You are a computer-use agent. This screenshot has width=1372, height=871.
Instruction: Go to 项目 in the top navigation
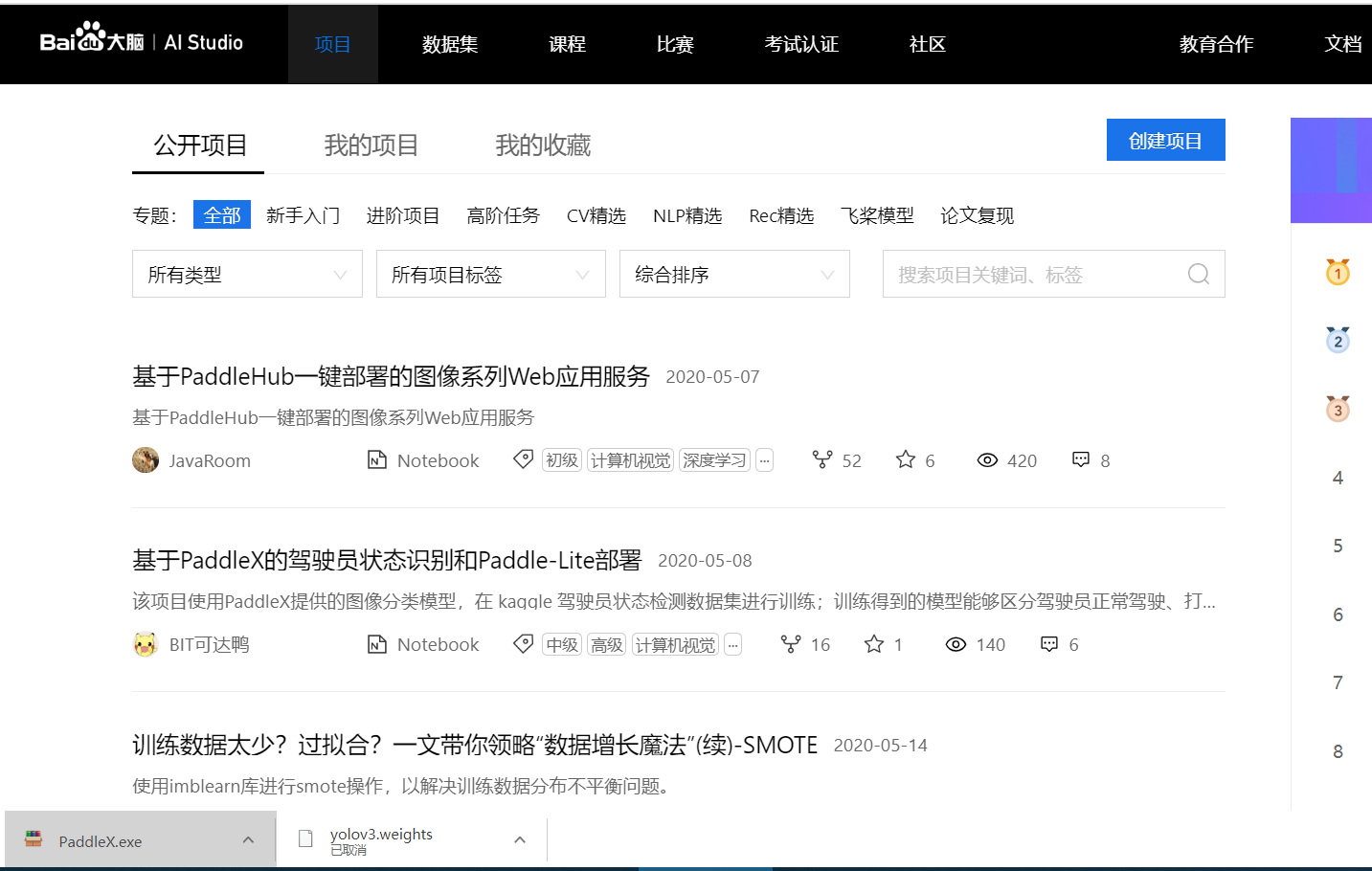(x=333, y=44)
